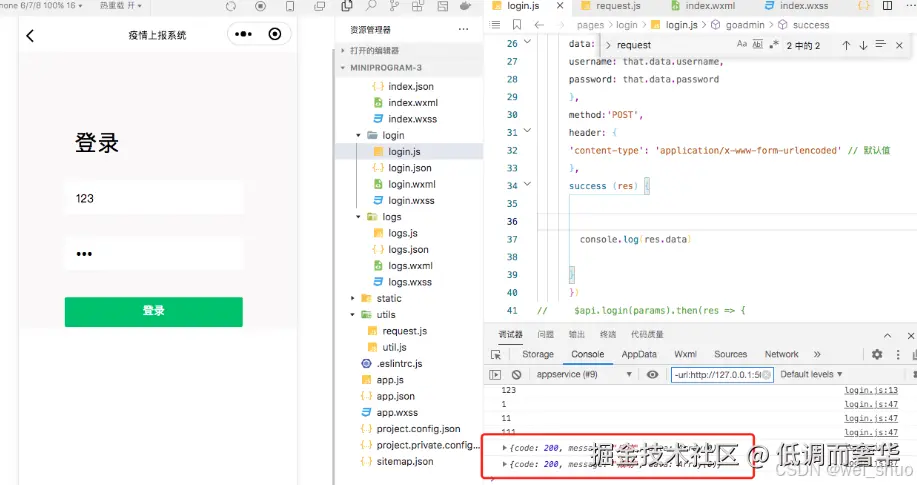917x485 pixels.
Task: Go back in the simulator page
Action: click(x=30, y=36)
